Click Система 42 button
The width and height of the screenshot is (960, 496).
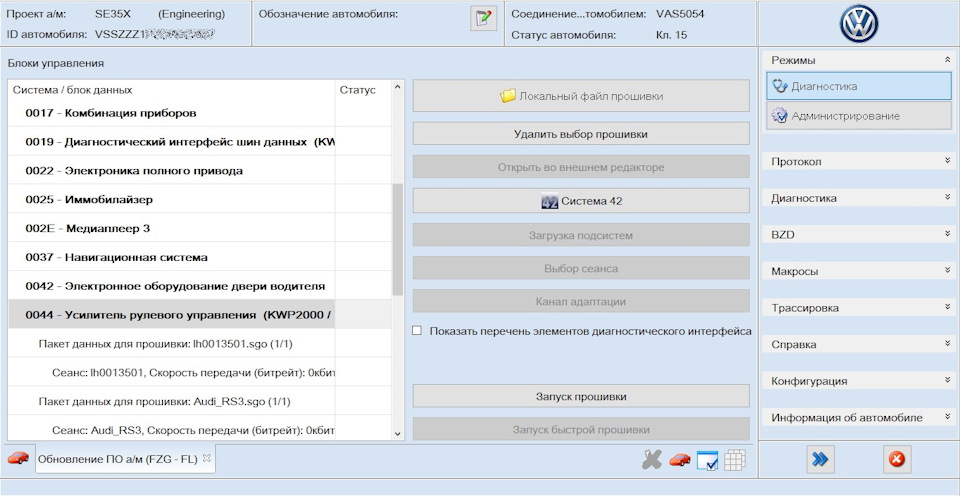click(581, 201)
